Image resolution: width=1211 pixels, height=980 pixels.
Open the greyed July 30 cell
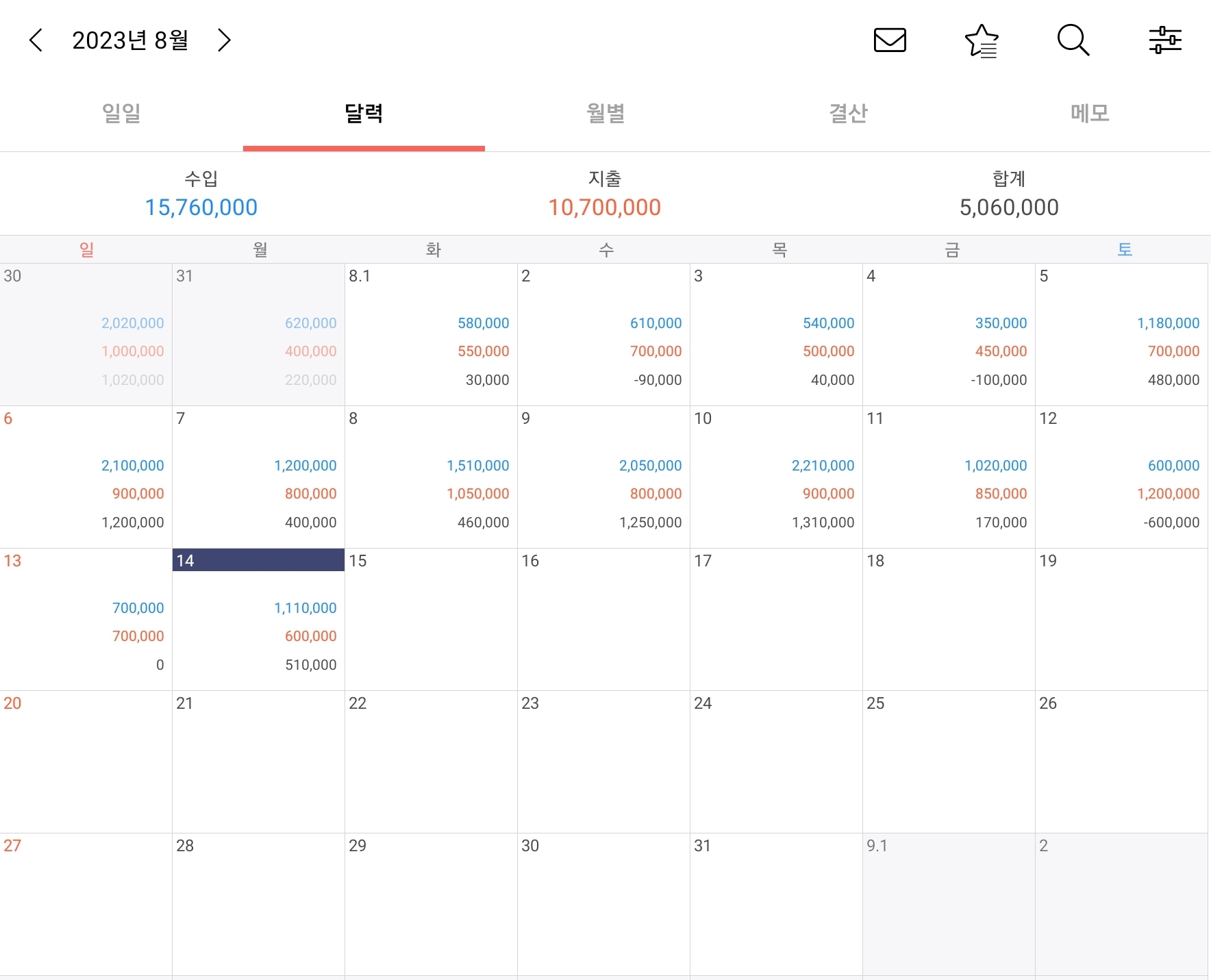[86, 334]
